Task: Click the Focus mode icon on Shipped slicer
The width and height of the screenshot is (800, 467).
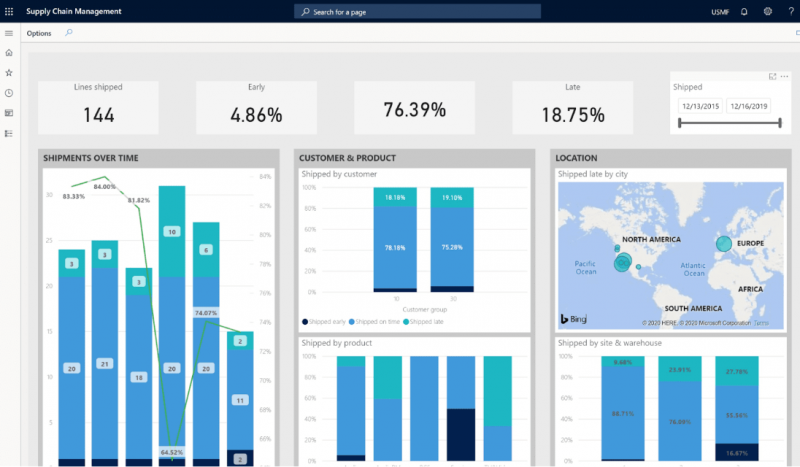Action: 772,77
